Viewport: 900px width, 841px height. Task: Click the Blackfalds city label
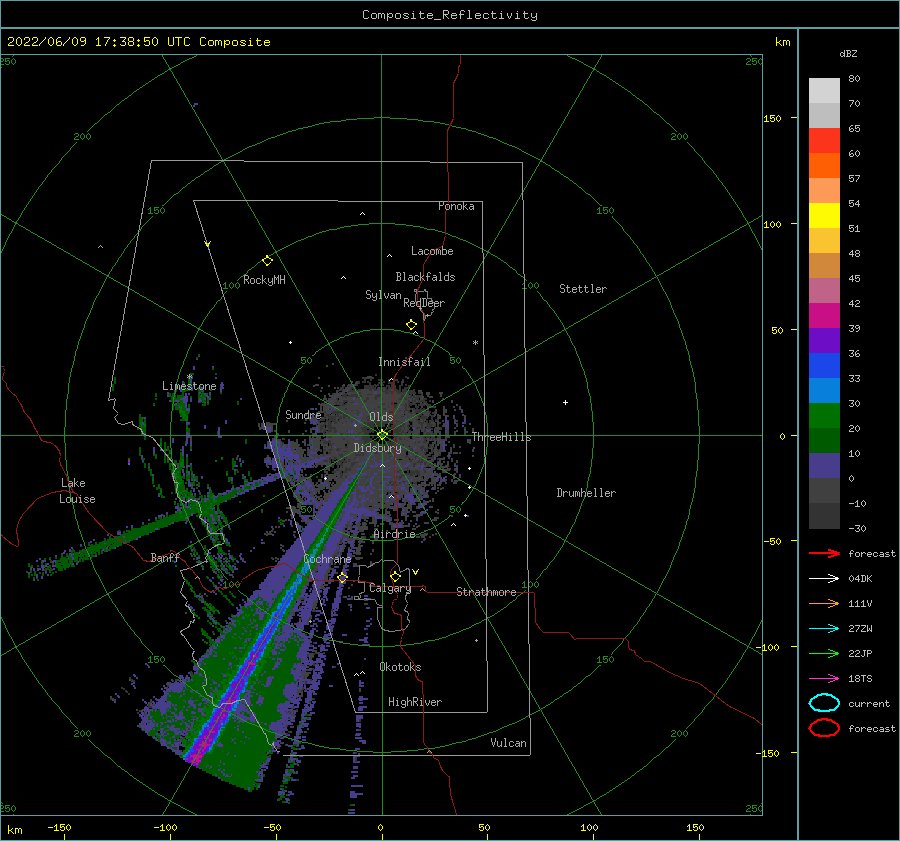[x=425, y=277]
